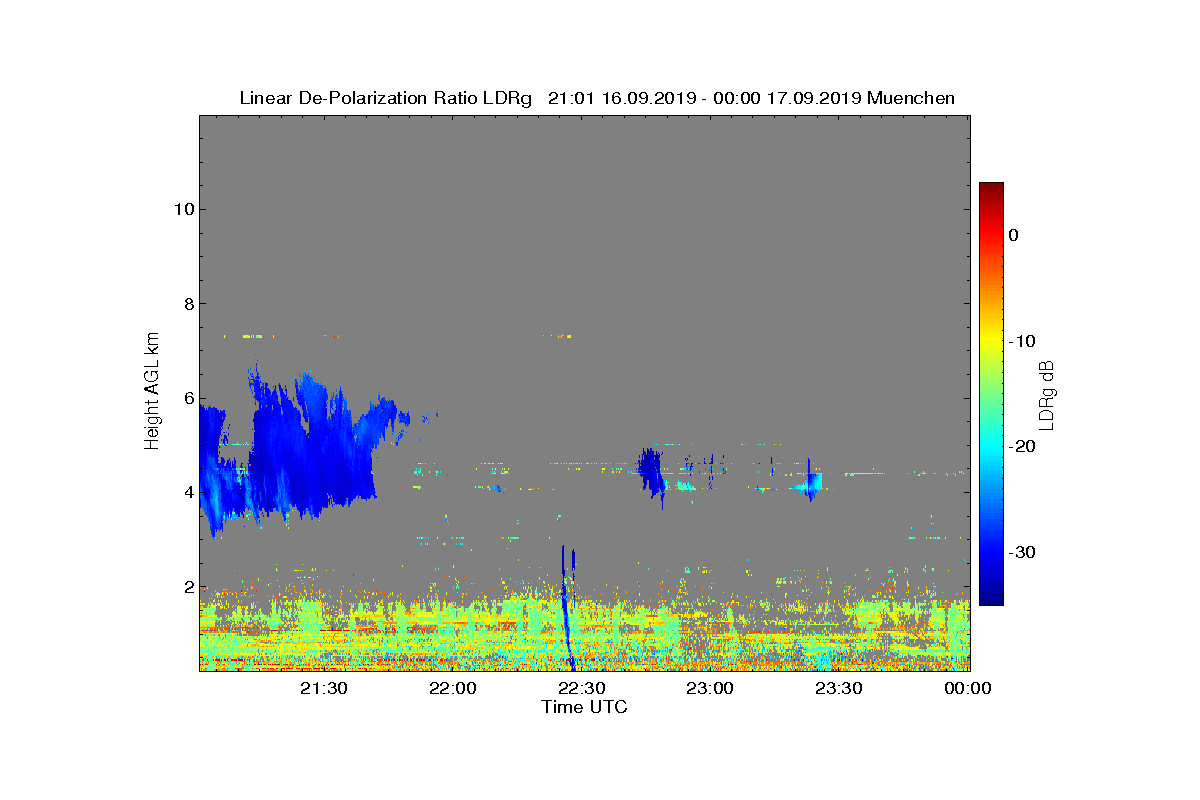The image size is (1200, 800).
Task: Click the 21:30 time tick label
Action: (x=324, y=688)
